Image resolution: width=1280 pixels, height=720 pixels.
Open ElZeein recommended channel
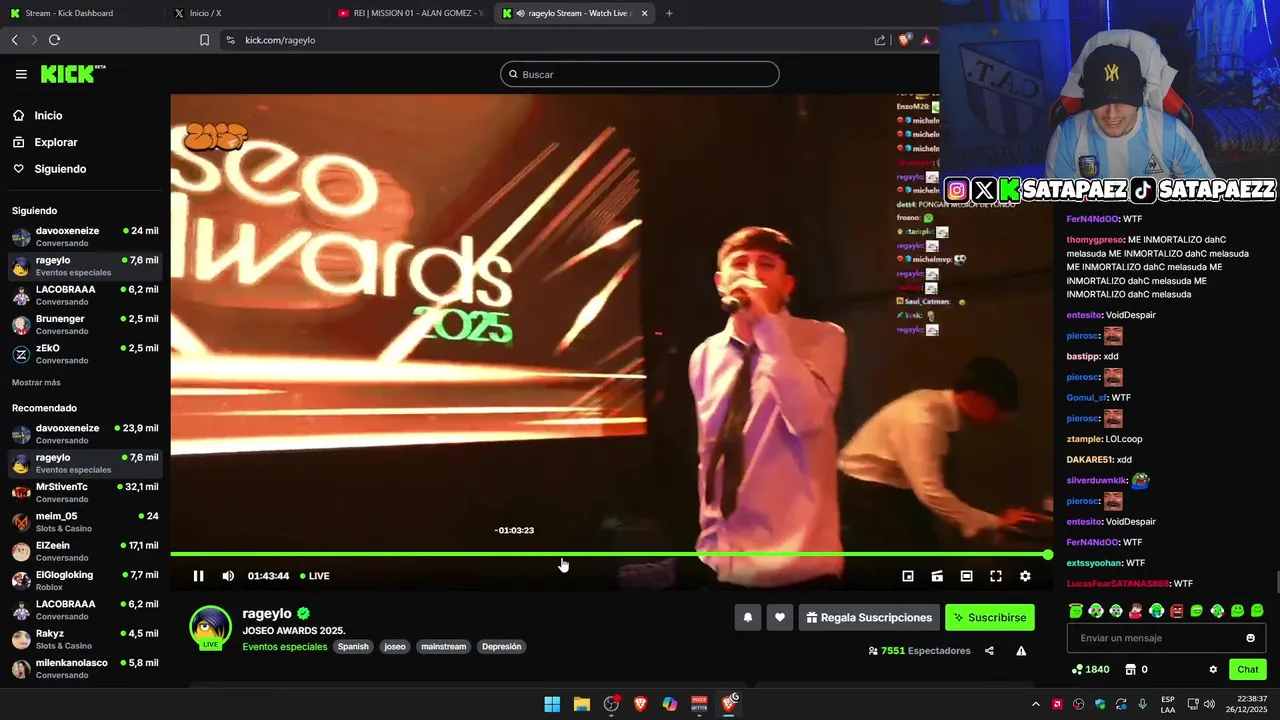coord(85,551)
